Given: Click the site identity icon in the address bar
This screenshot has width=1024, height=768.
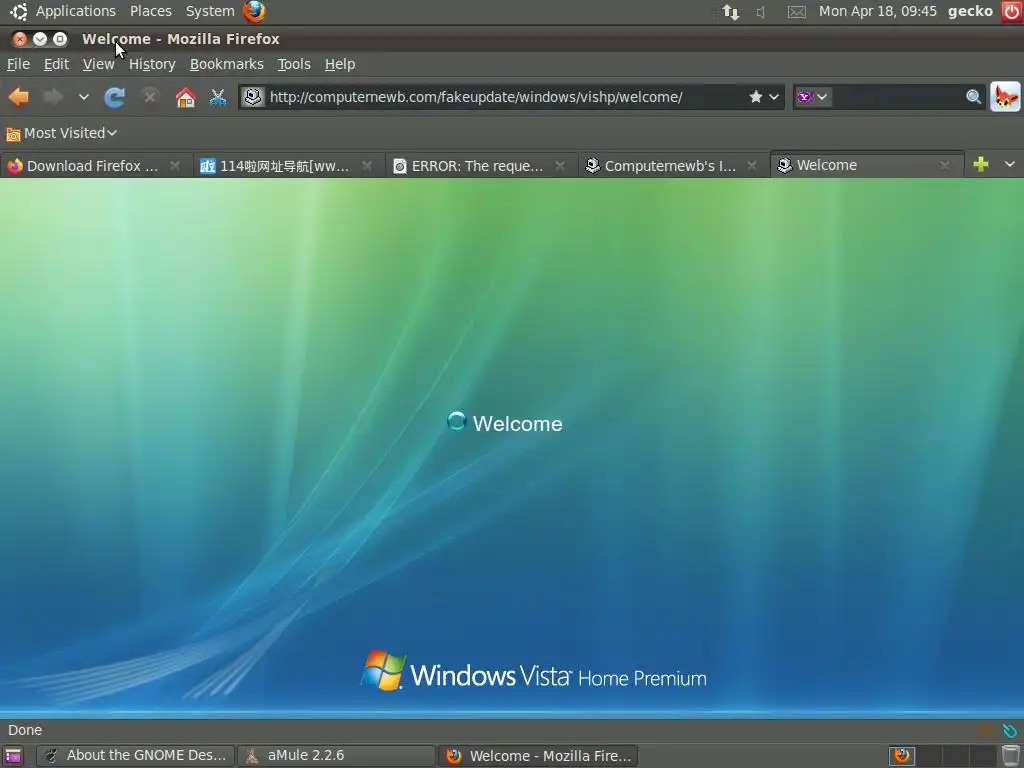Looking at the screenshot, I should point(252,97).
